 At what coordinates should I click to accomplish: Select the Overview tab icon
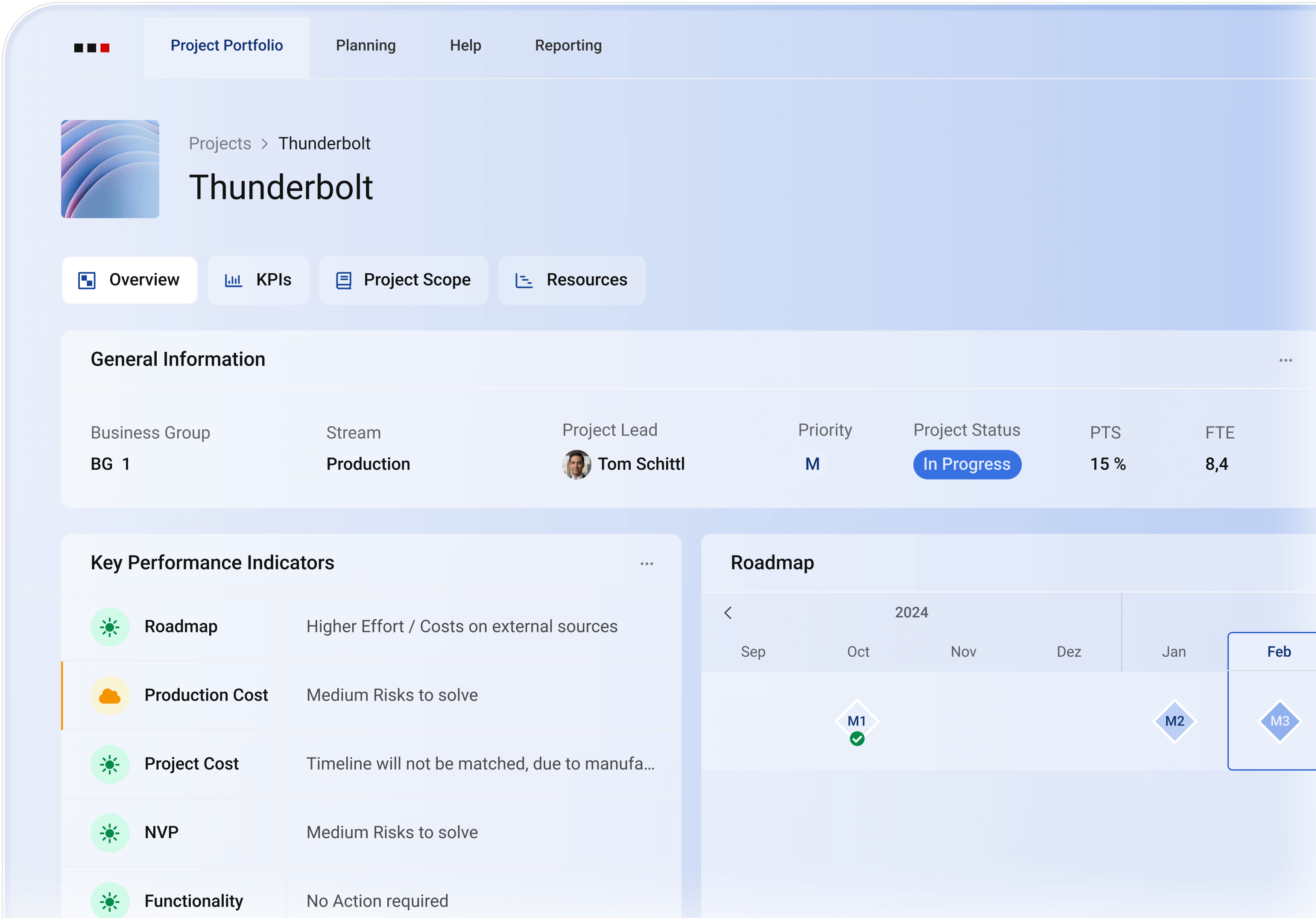[87, 280]
